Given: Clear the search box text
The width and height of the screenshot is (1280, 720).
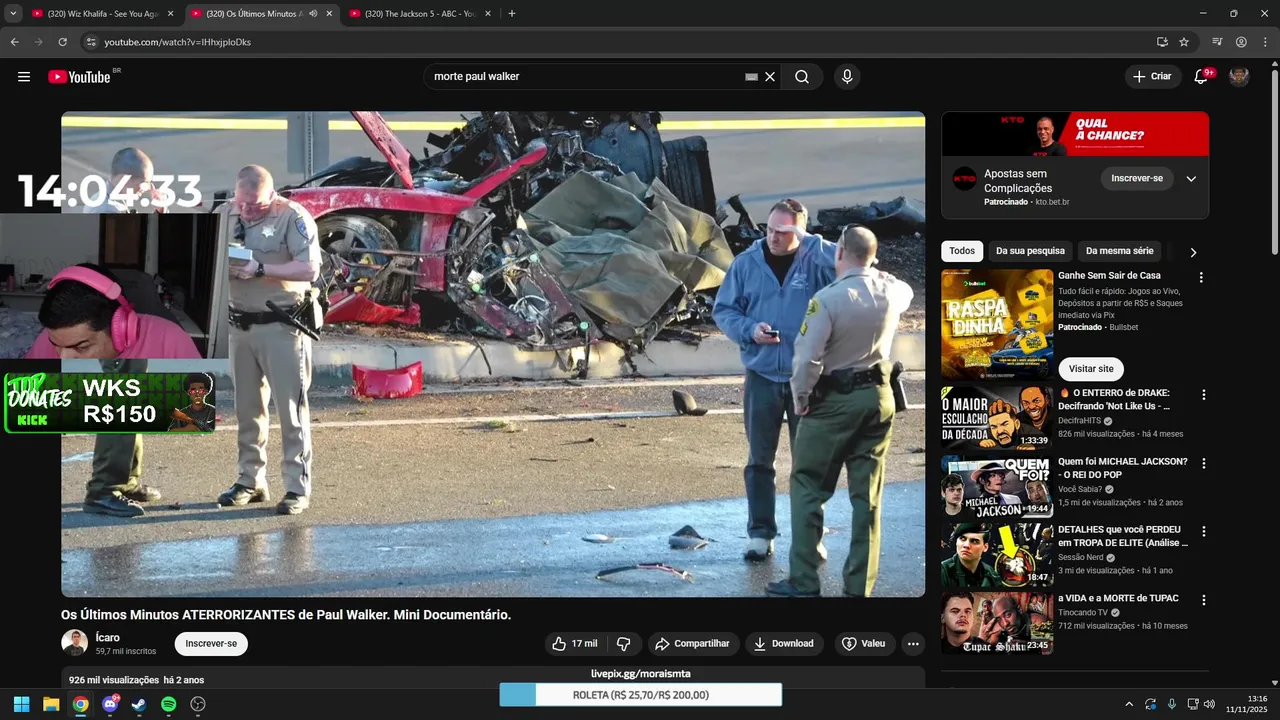Looking at the screenshot, I should point(770,77).
